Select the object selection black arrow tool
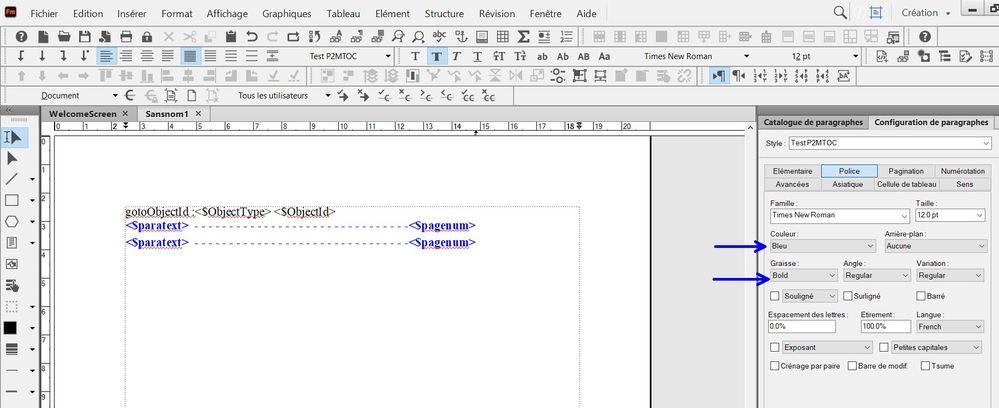999x408 pixels. (11, 158)
